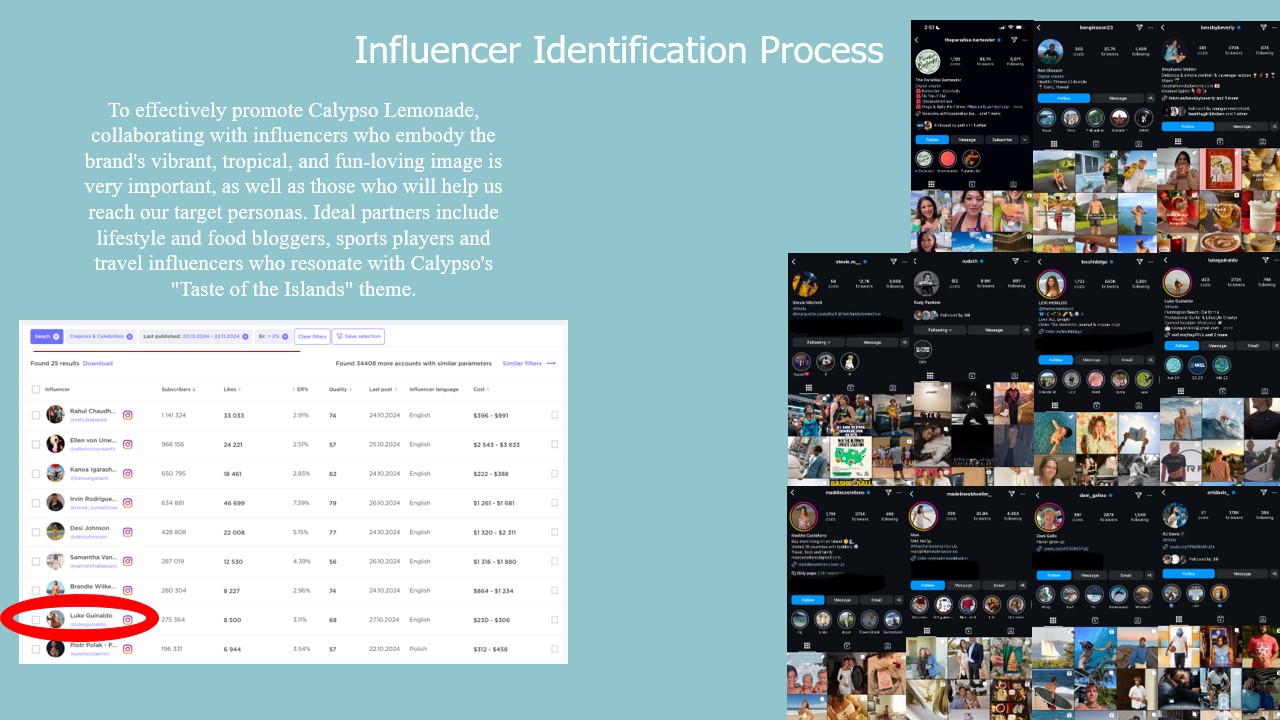This screenshot has height=720, width=1280.
Task: Check the Kanoa Igarashi row checkbox
Action: (36, 473)
